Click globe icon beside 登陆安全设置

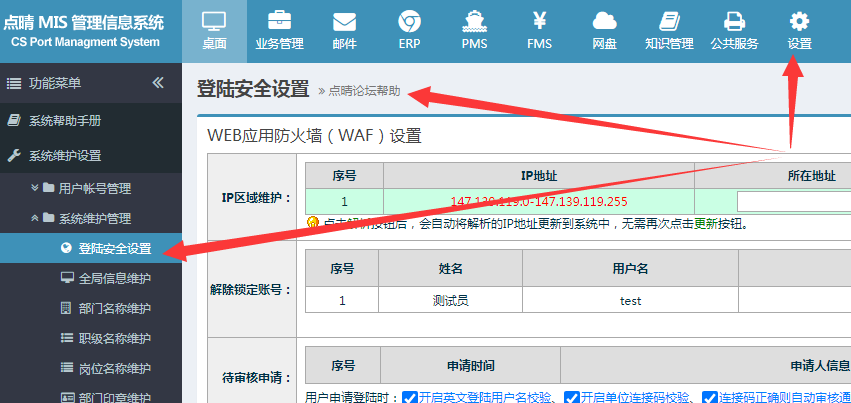pos(67,248)
